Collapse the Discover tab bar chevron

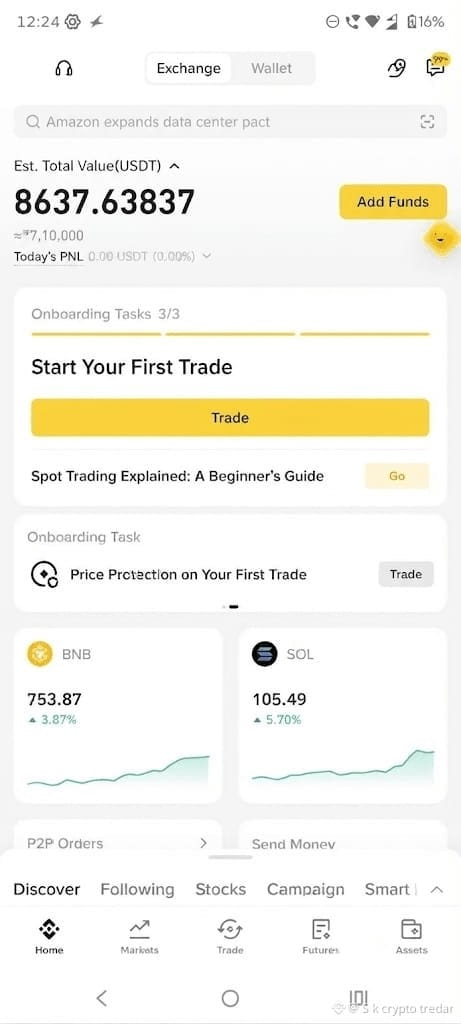[438, 889]
